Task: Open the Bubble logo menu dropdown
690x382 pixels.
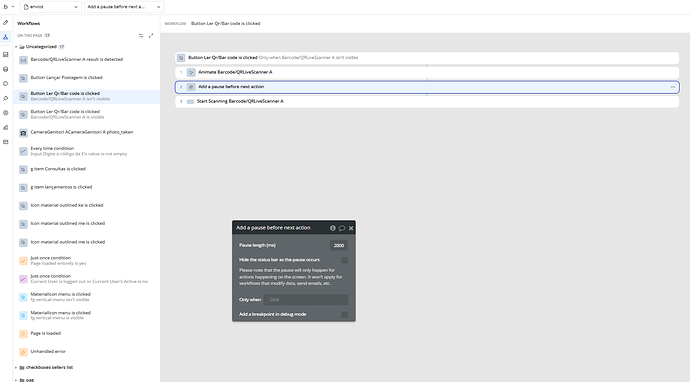Action: pyautogui.click(x=8, y=7)
